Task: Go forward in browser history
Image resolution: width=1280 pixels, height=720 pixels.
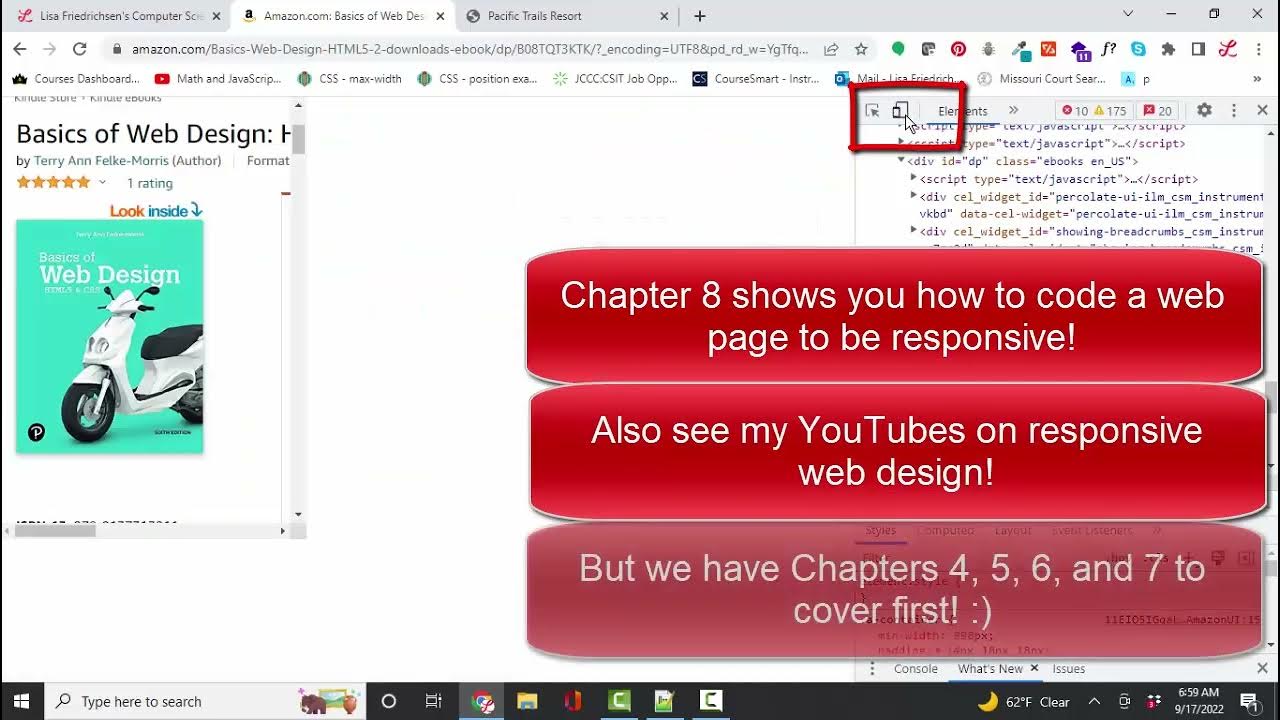Action: pos(49,49)
